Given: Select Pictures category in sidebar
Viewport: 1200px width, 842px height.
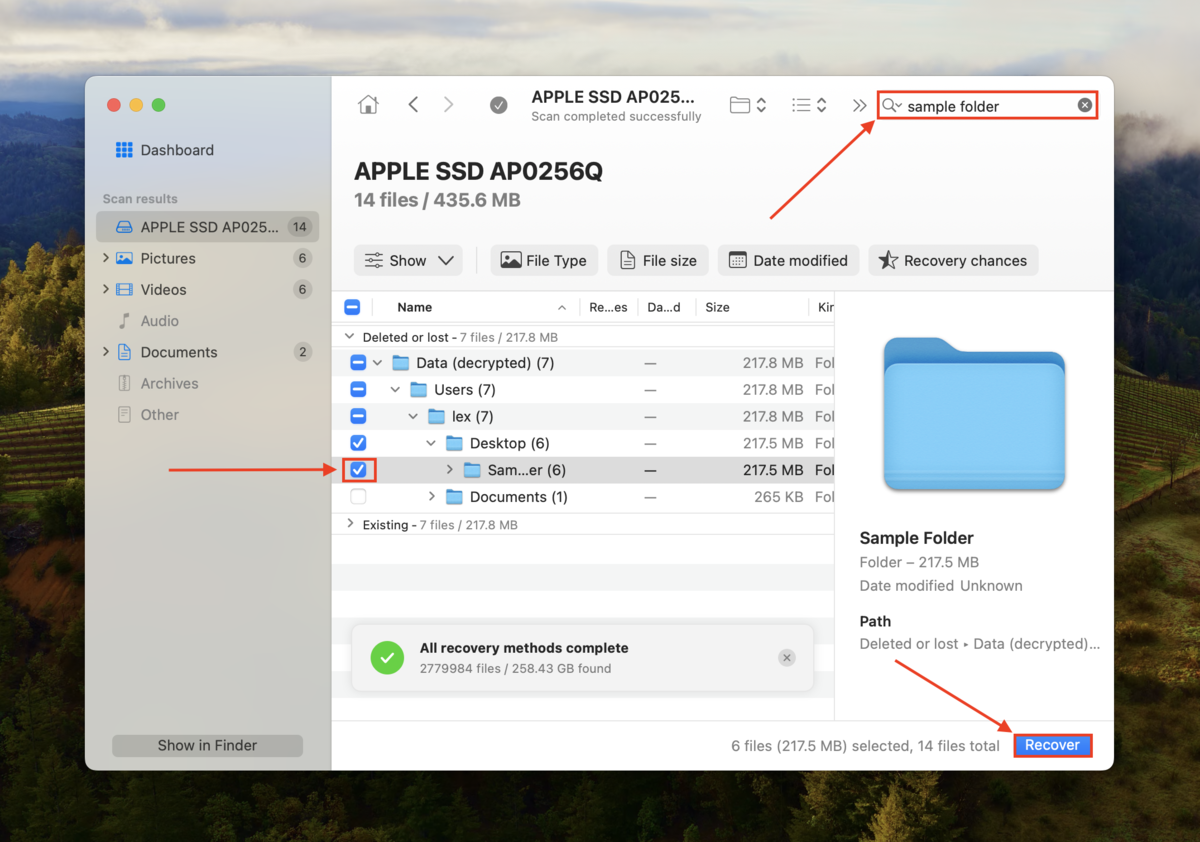Looking at the screenshot, I should tap(168, 258).
